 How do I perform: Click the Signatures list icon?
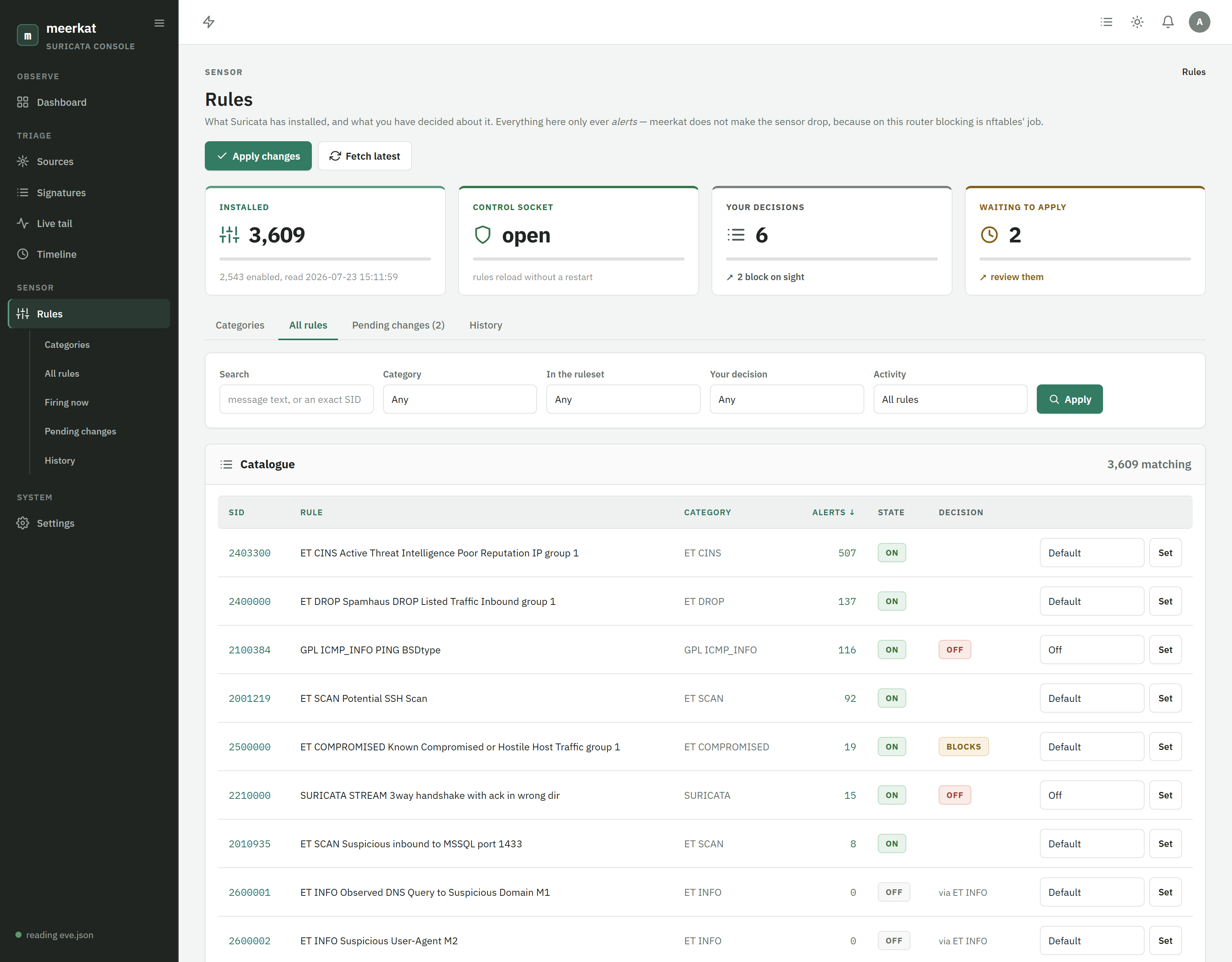pyautogui.click(x=23, y=192)
